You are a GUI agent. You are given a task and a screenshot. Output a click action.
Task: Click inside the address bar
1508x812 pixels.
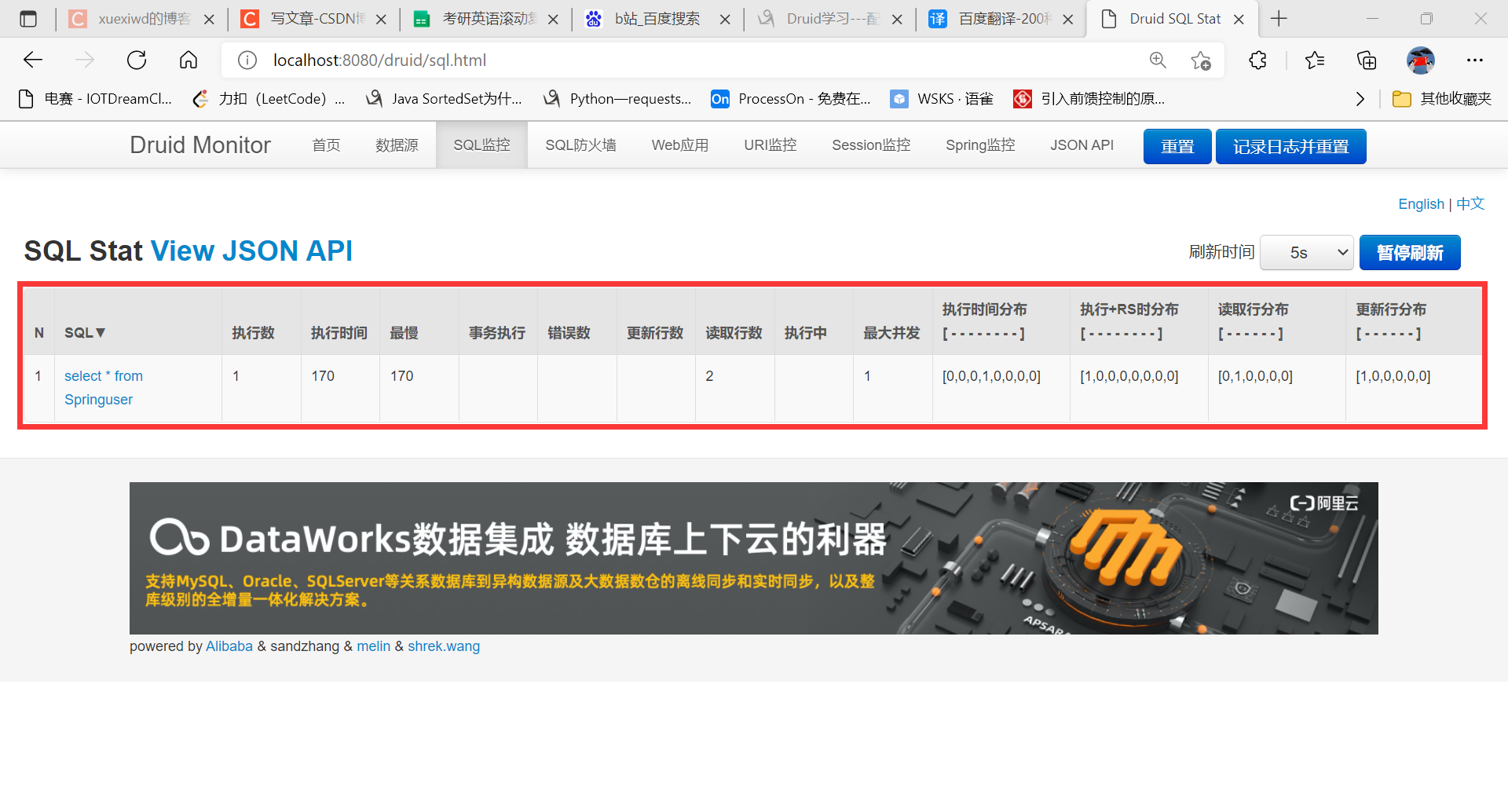tap(550, 60)
